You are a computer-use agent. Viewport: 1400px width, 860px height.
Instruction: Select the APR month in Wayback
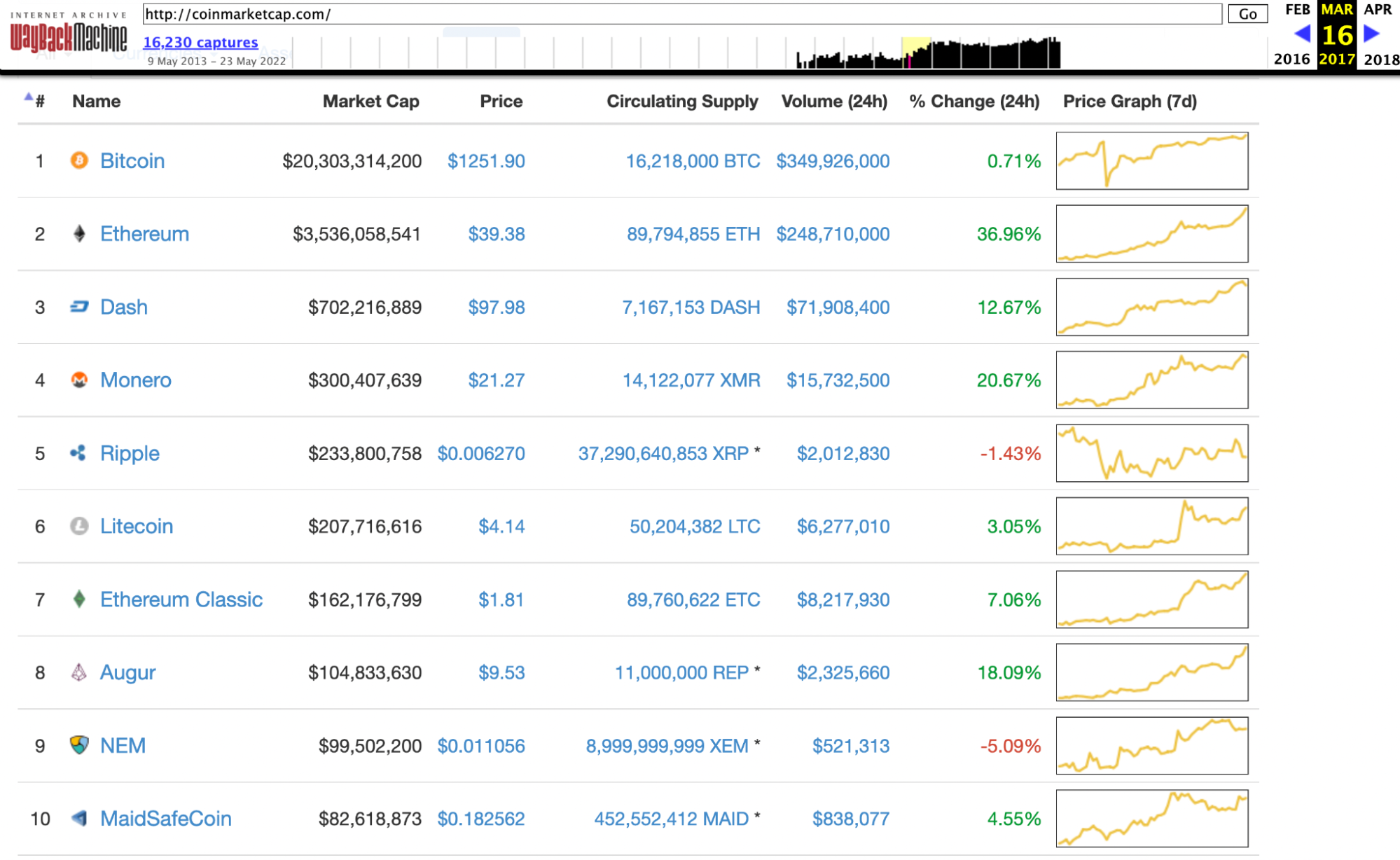pos(1377,10)
